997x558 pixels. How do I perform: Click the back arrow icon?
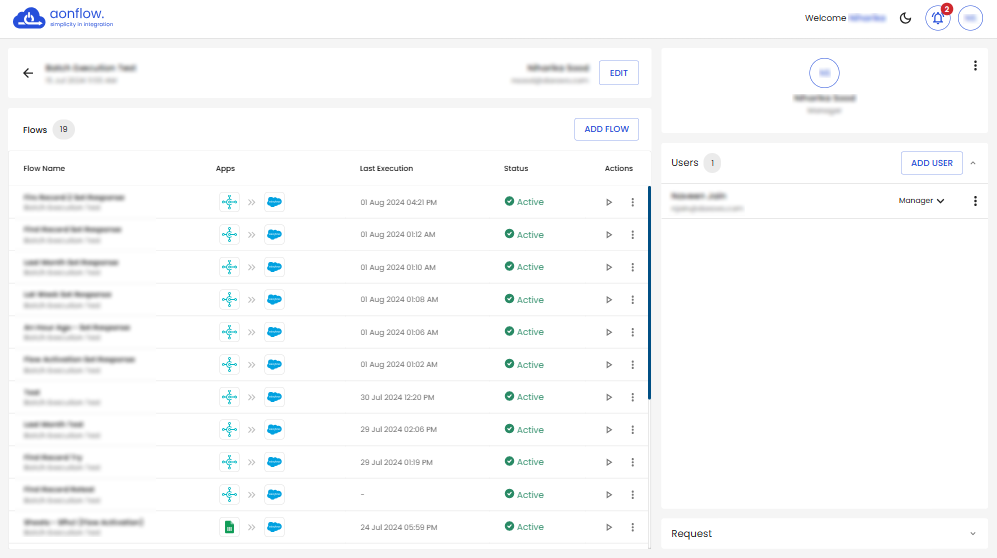tap(28, 73)
